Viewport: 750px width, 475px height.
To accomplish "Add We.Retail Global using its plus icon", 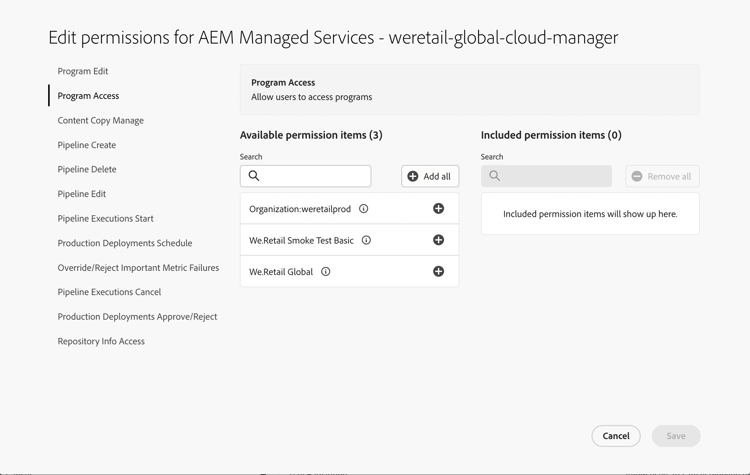I will (438, 272).
